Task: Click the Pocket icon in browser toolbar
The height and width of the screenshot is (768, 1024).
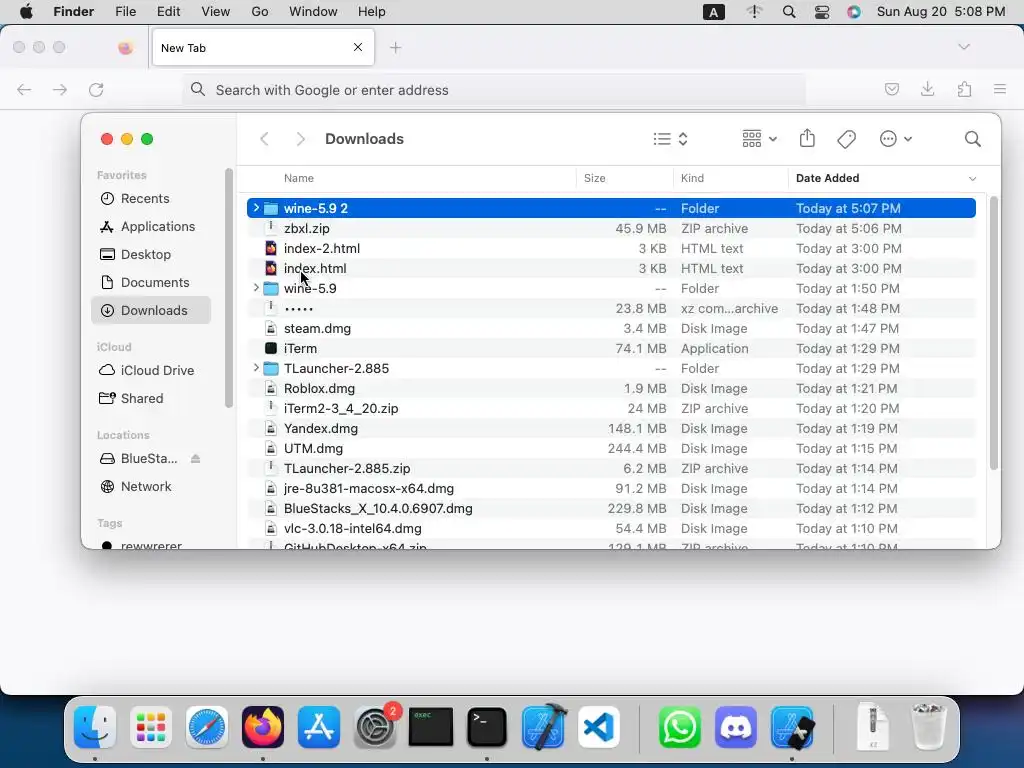Action: point(891,89)
